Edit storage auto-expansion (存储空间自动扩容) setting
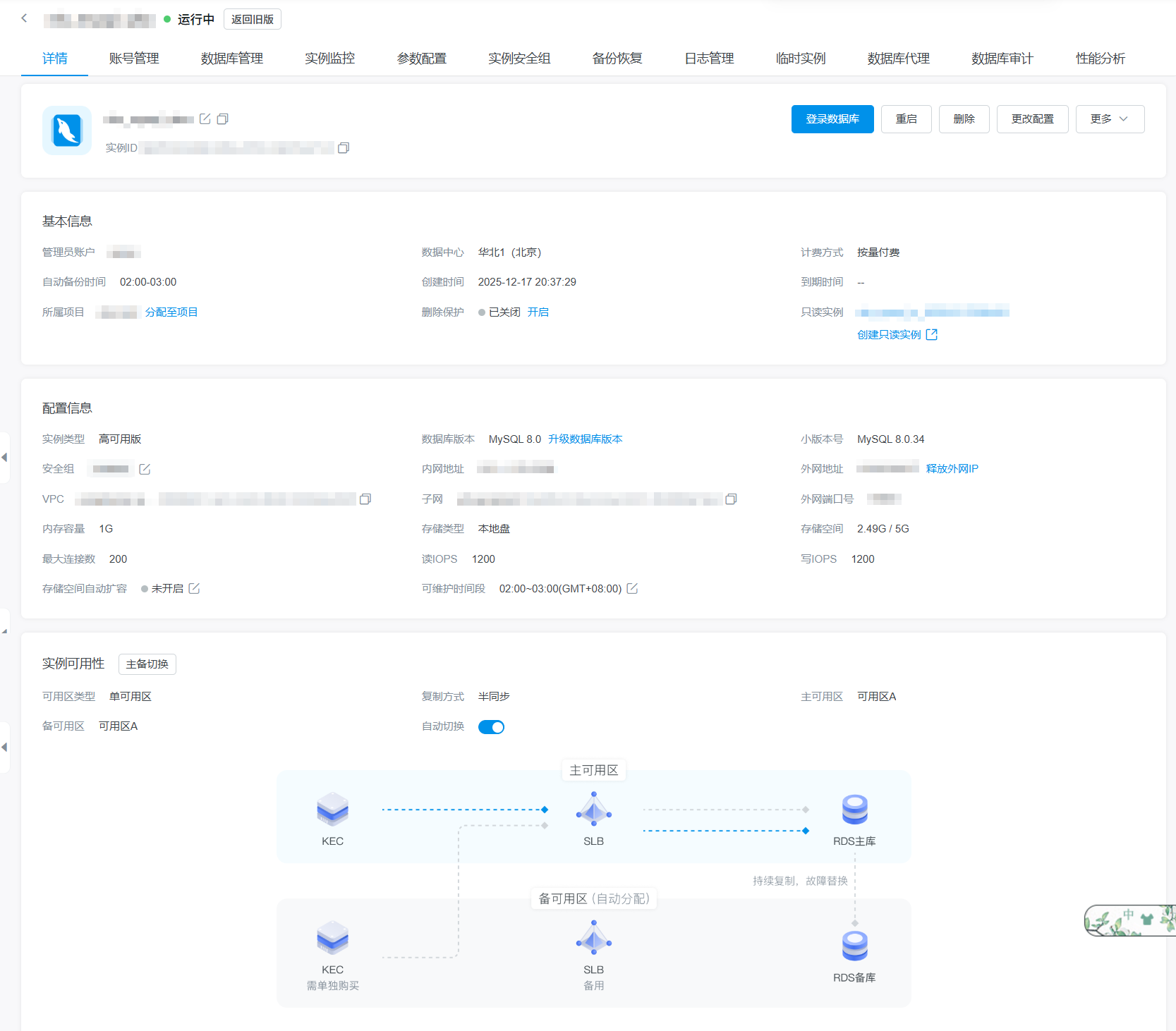The height and width of the screenshot is (1031, 1176). (194, 589)
